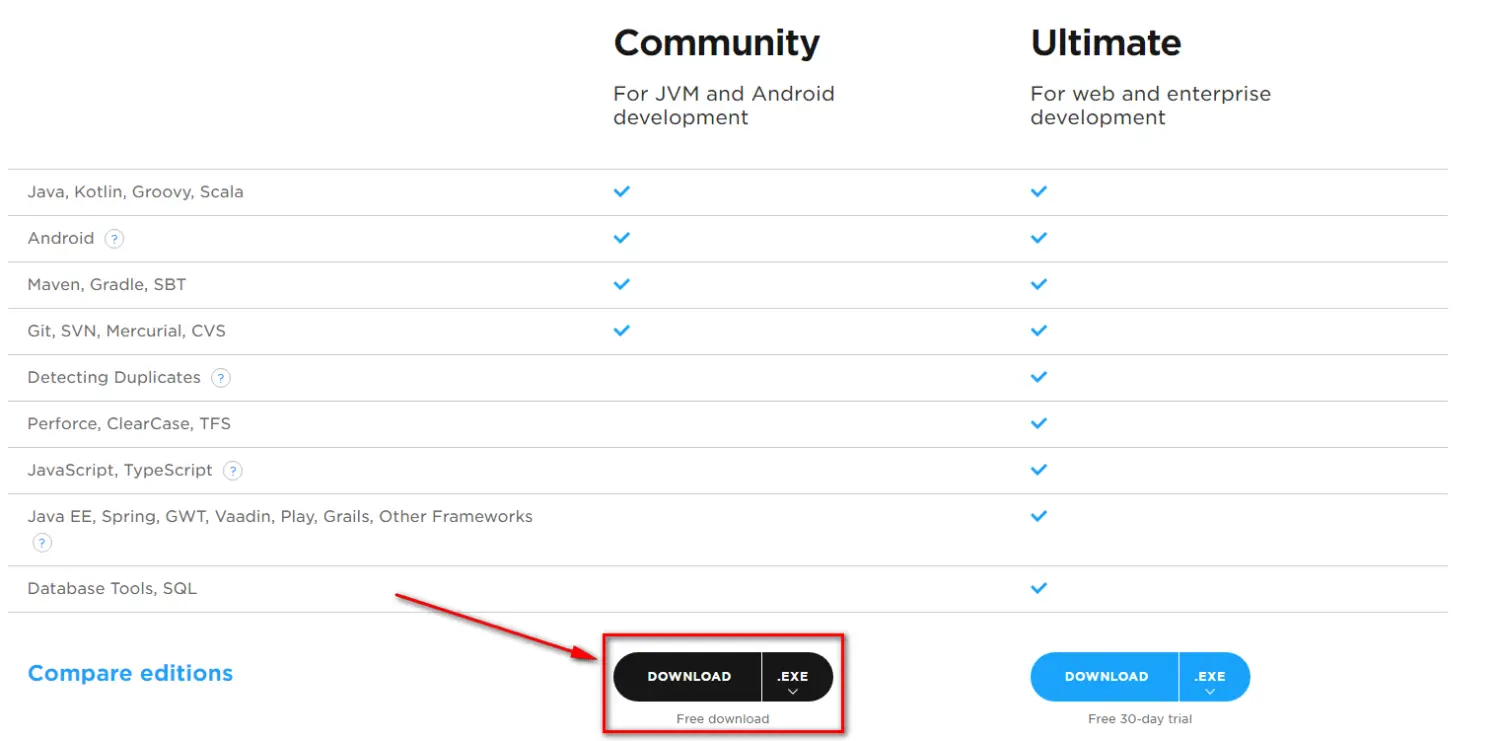Select the Android row label text
Viewport: 1500px width, 741px height.
tap(60, 239)
